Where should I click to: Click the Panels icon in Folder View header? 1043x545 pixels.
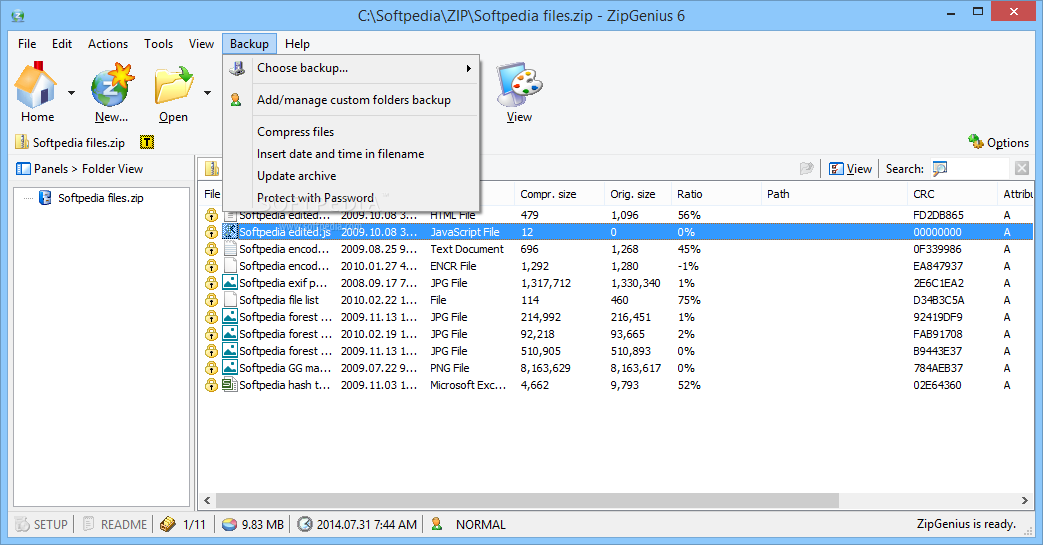[x=23, y=169]
